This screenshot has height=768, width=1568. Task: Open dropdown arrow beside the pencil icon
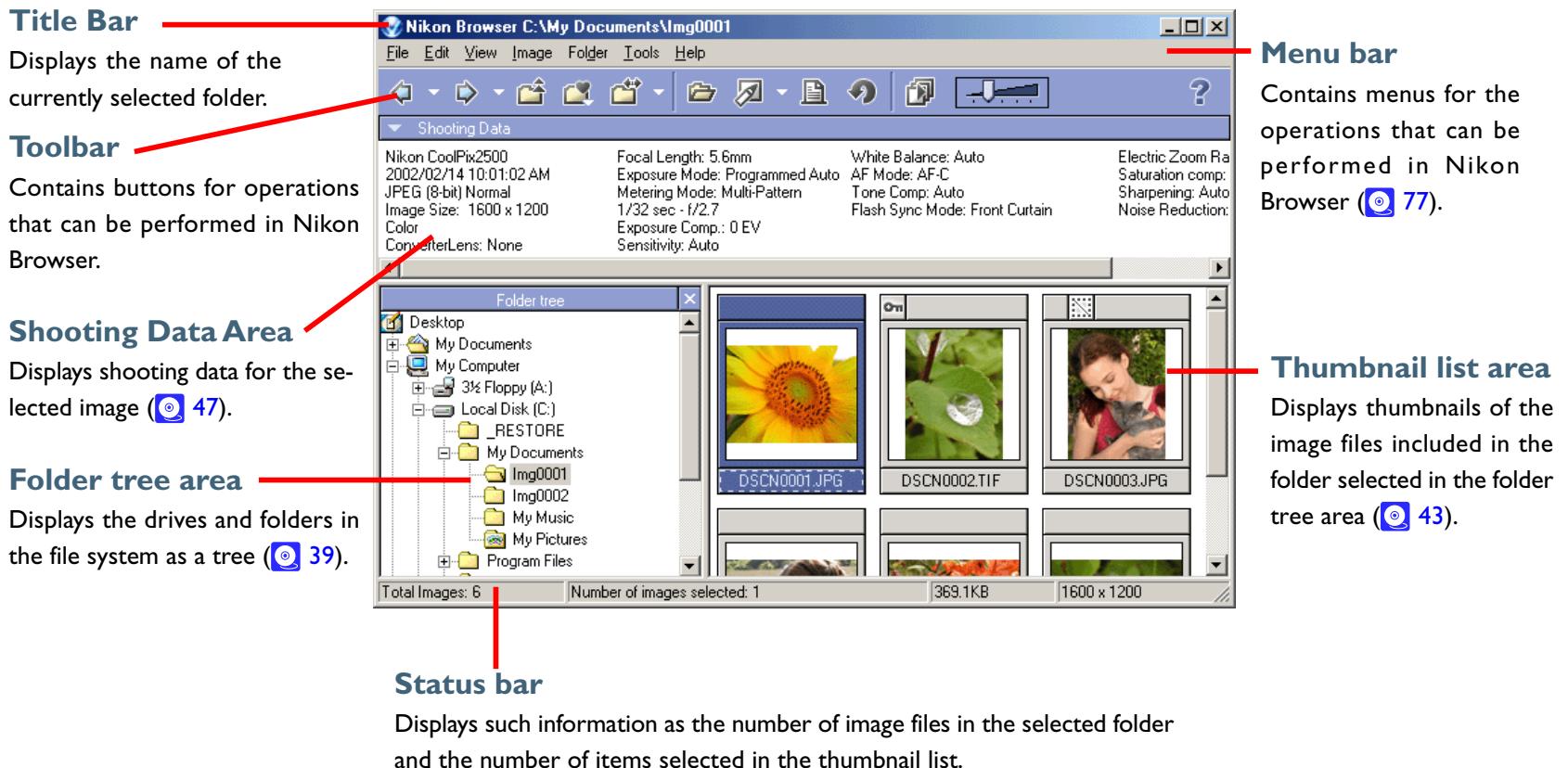click(781, 93)
